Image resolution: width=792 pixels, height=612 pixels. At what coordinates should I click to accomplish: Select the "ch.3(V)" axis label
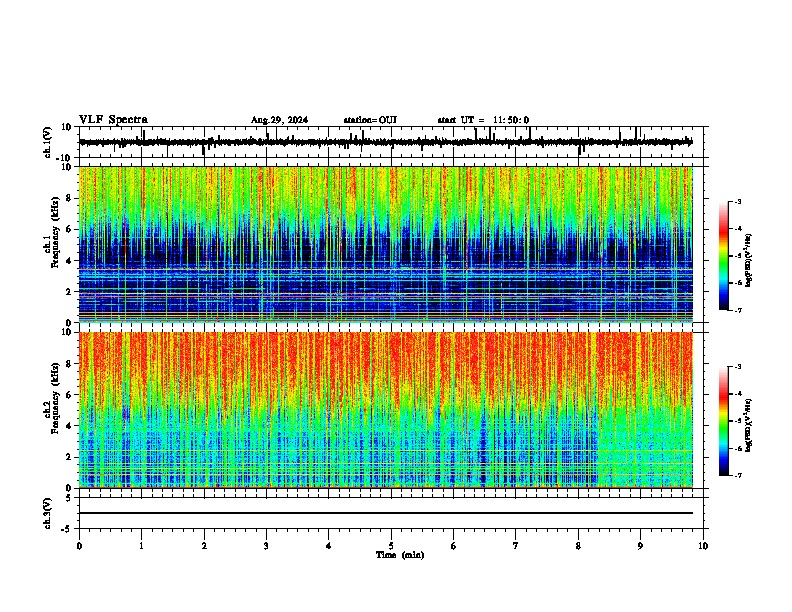click(48, 514)
